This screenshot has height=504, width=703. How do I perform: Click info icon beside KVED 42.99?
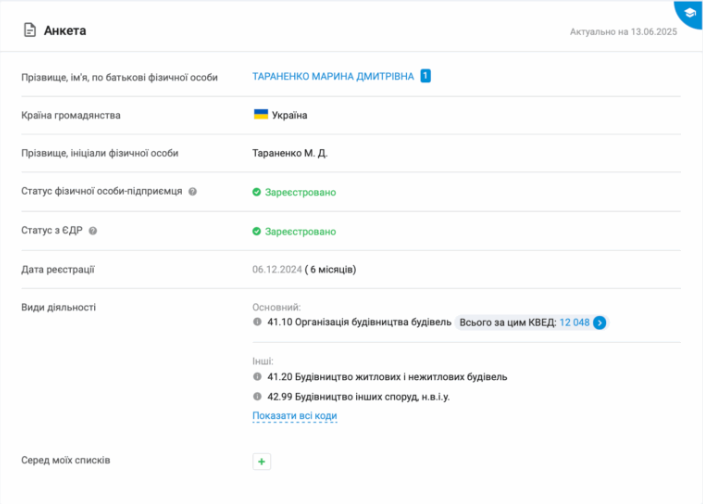tap(257, 396)
